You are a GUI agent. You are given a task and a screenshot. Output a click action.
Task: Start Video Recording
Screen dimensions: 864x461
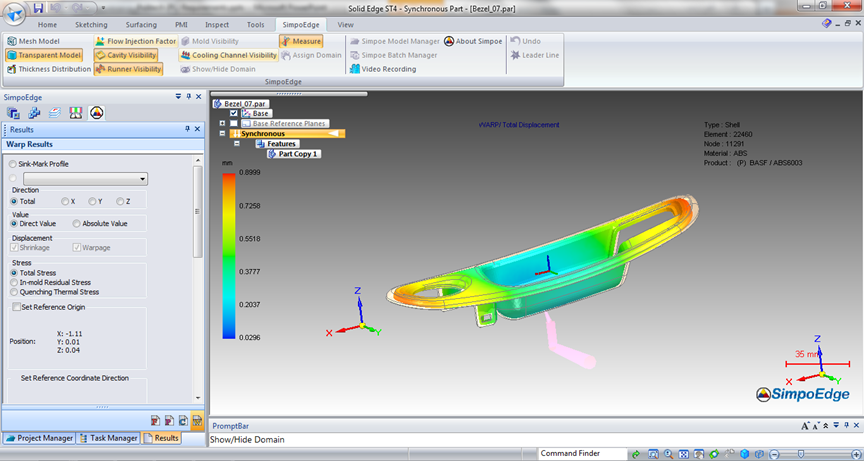[383, 69]
